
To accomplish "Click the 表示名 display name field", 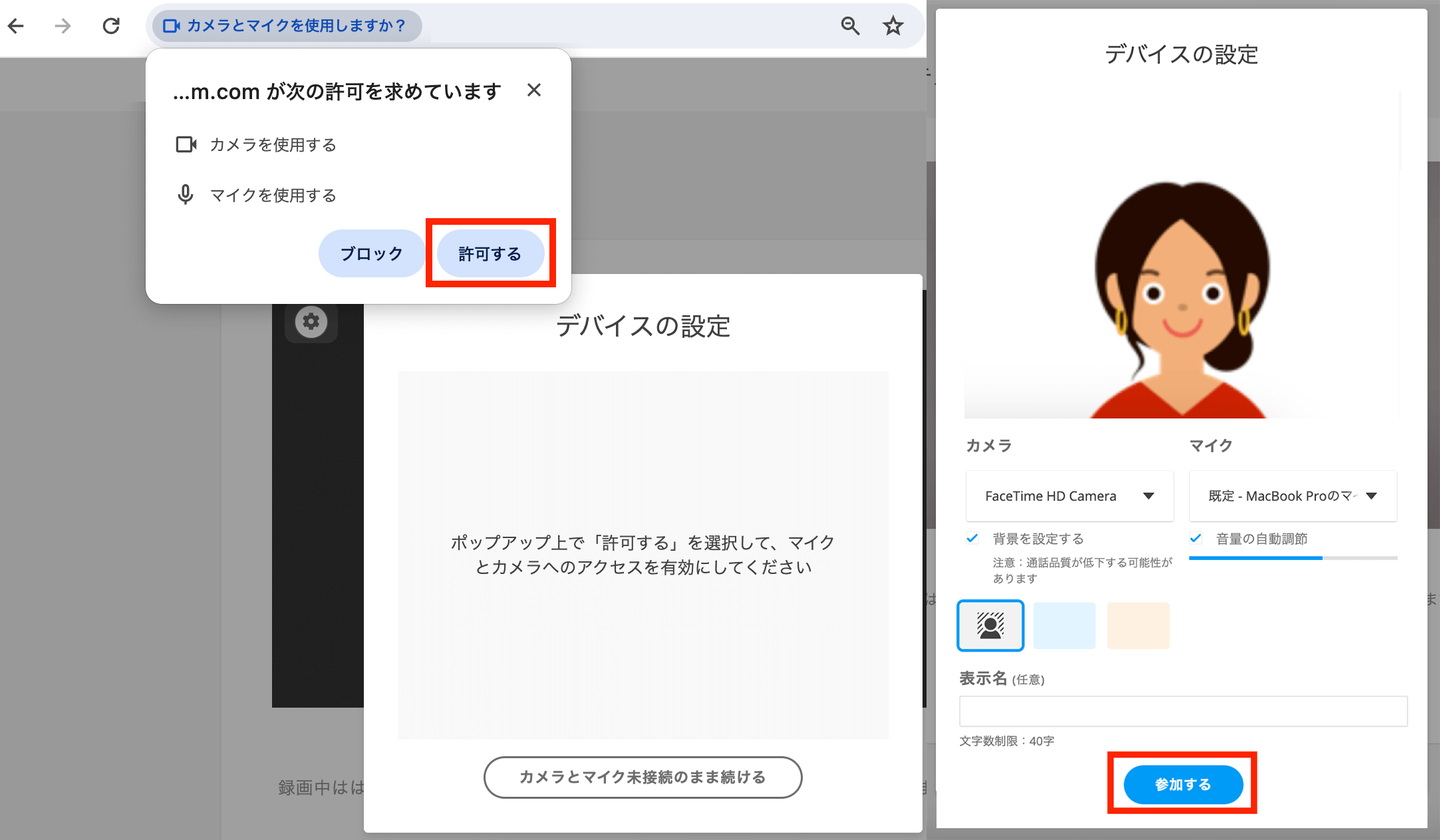I will click(1183, 711).
